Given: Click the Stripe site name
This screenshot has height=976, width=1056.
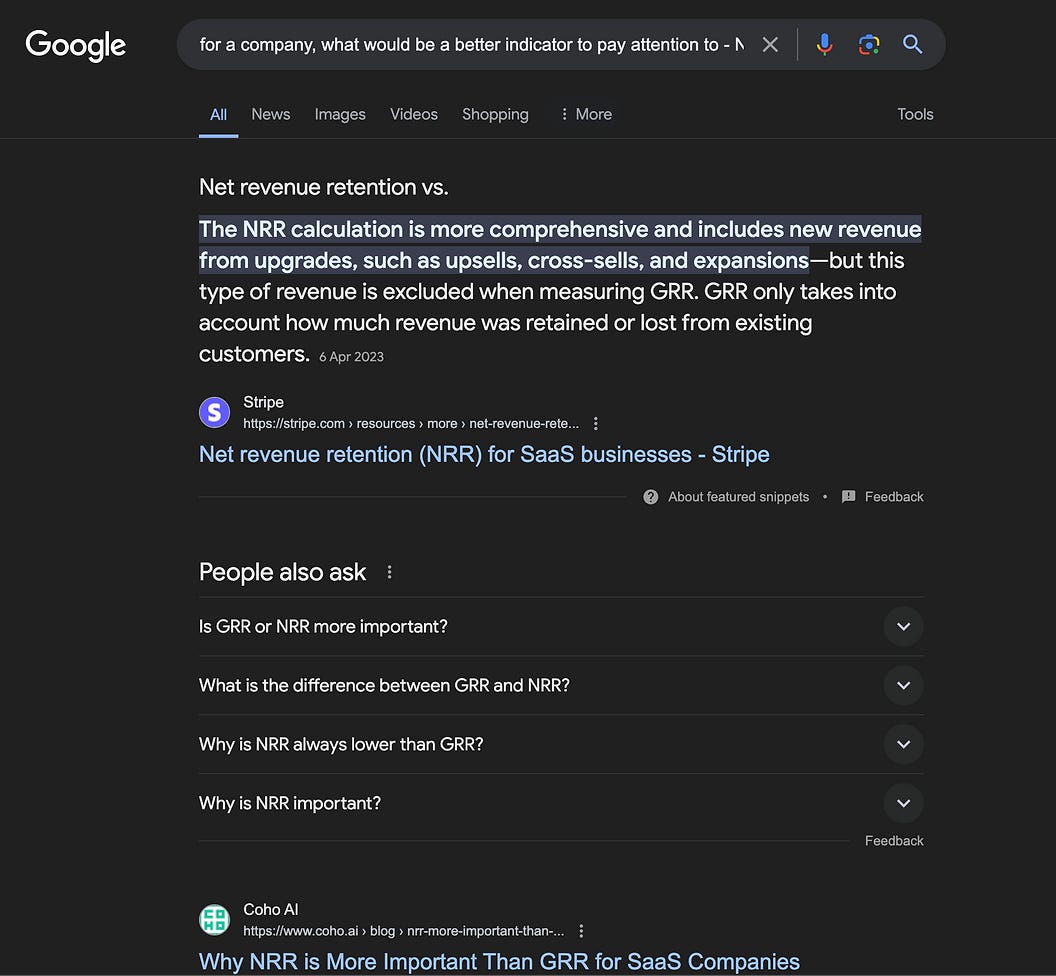Looking at the screenshot, I should pos(263,402).
